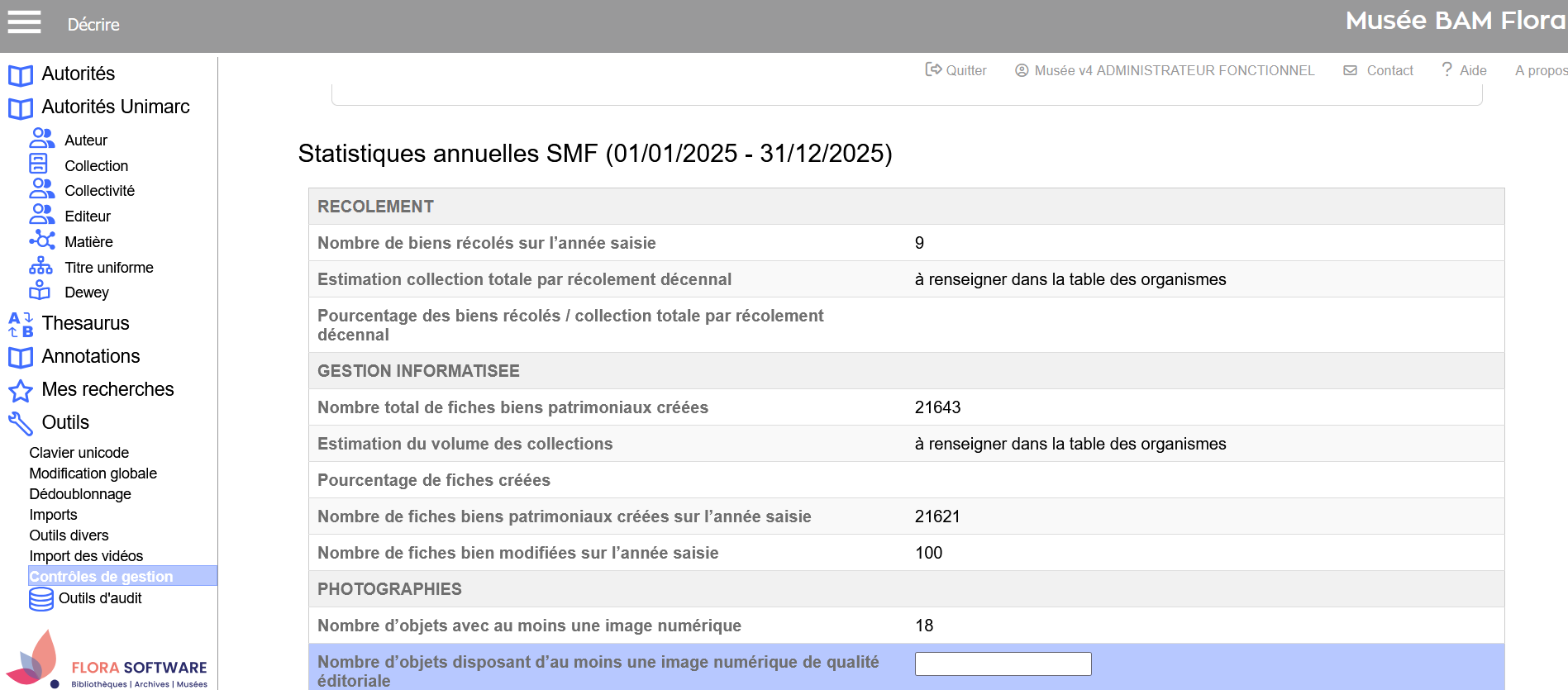Screen dimensions: 1568x690
Task: Click the Autorités book icon
Action: coord(20,75)
